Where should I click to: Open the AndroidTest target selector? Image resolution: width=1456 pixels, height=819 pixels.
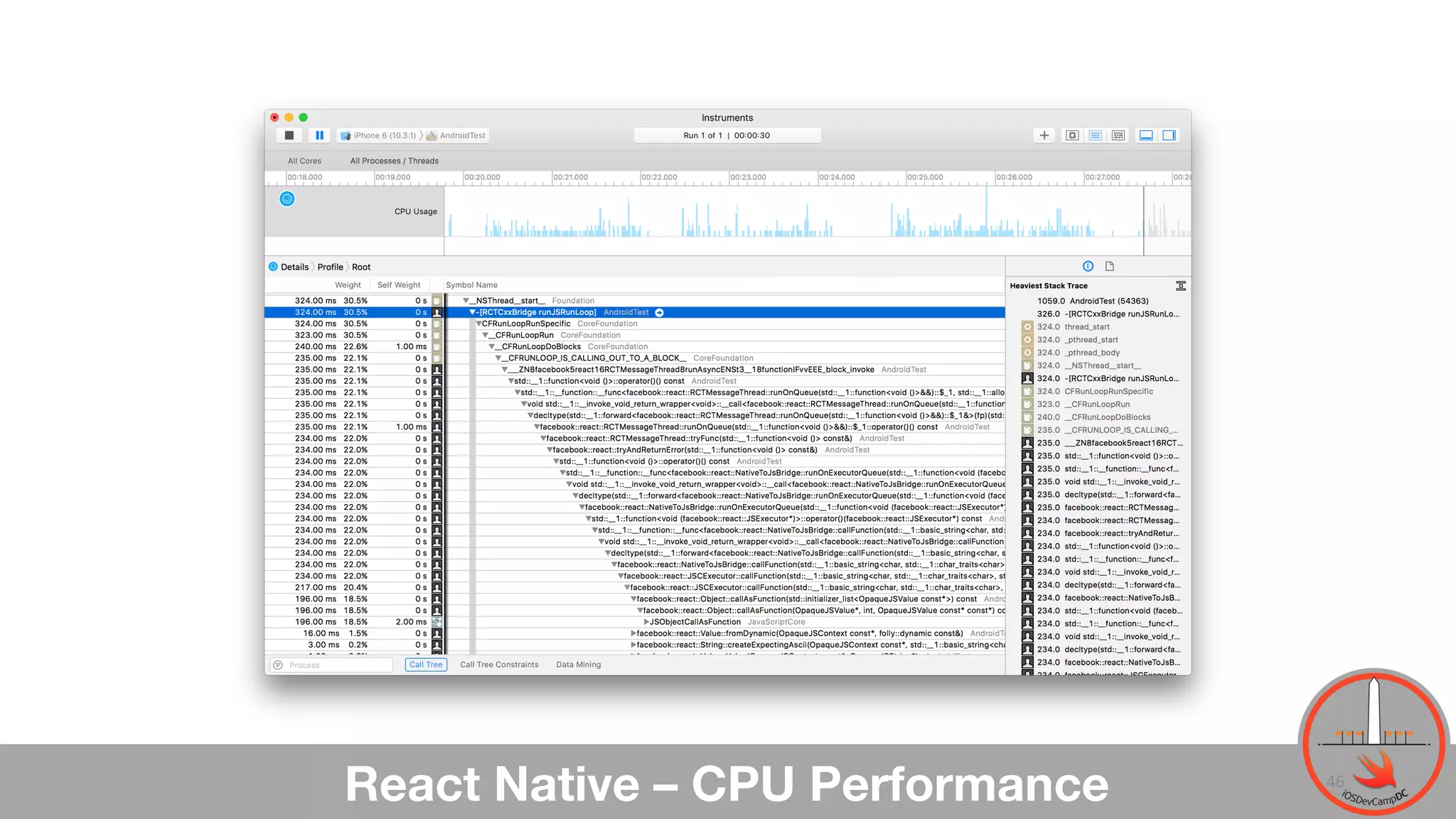point(456,135)
